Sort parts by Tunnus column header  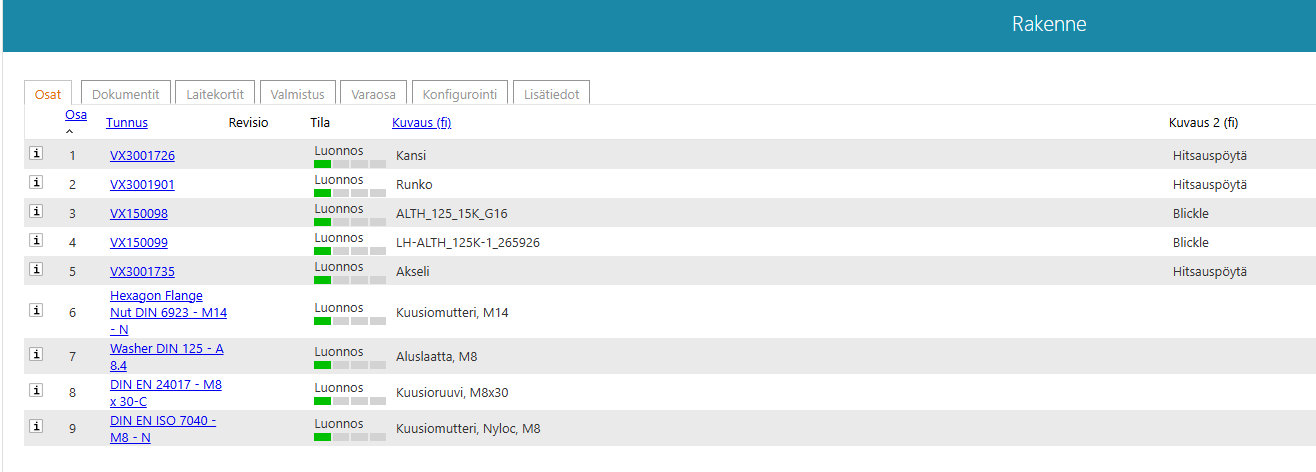point(127,123)
